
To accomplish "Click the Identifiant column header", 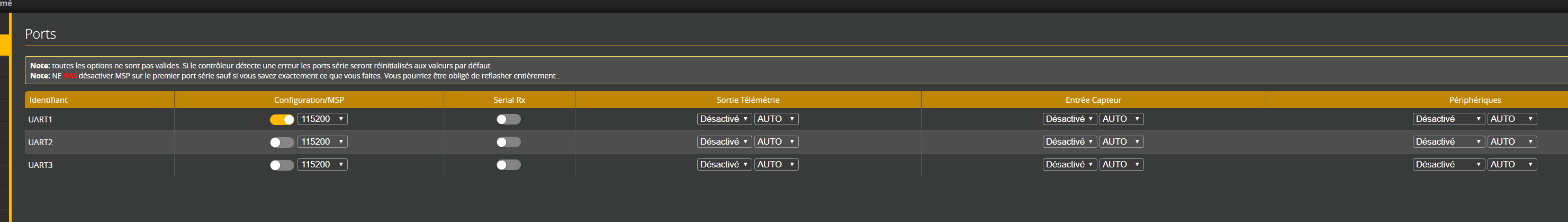I will 48,100.
